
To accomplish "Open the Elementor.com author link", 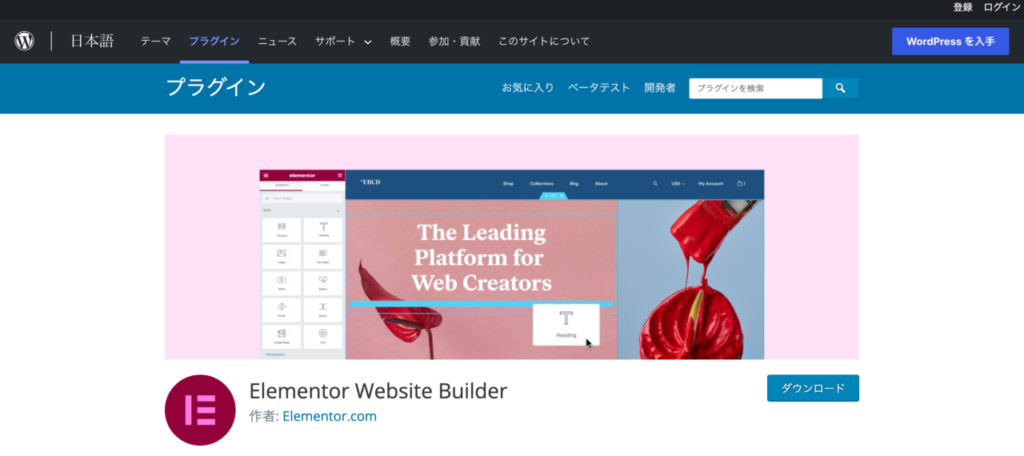I will tap(330, 416).
